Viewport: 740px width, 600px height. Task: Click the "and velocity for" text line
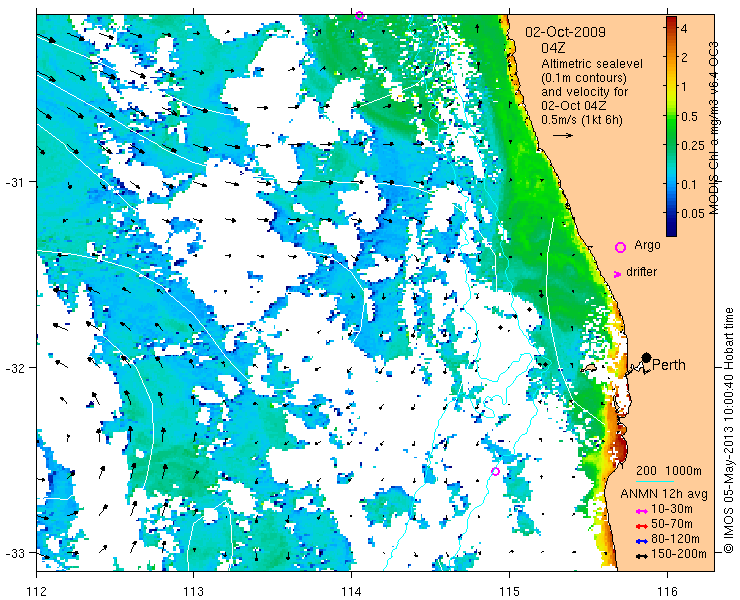(585, 92)
